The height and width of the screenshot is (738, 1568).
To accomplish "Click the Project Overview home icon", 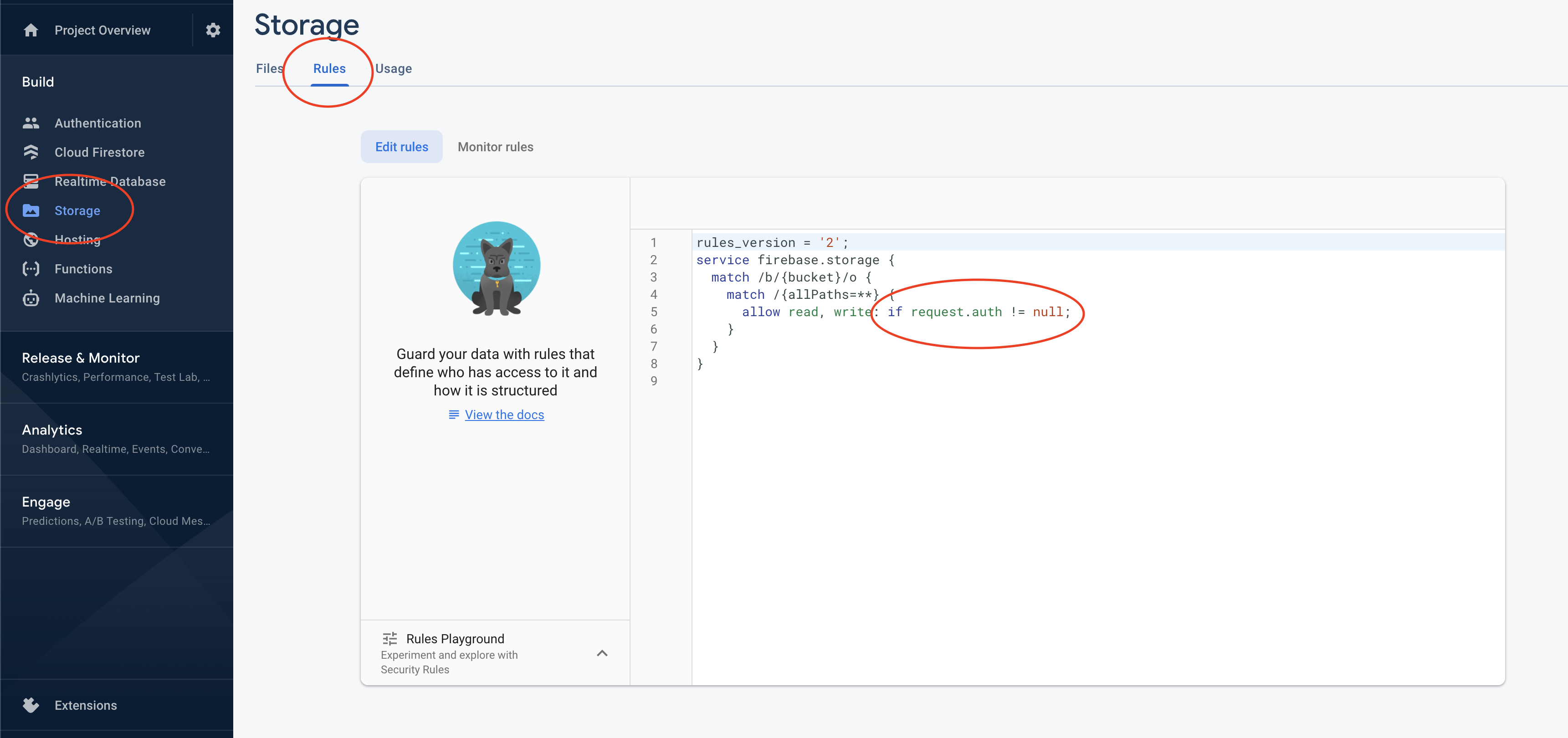I will [x=31, y=30].
